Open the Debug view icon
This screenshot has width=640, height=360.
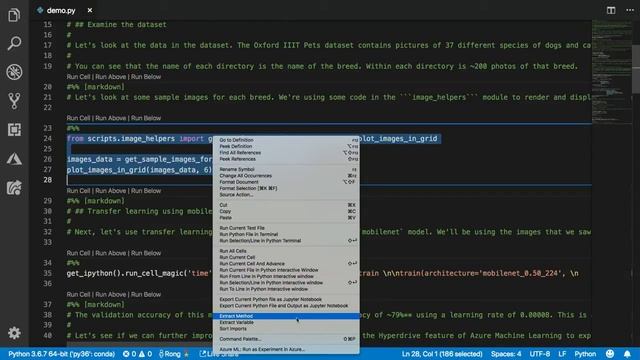[14, 72]
